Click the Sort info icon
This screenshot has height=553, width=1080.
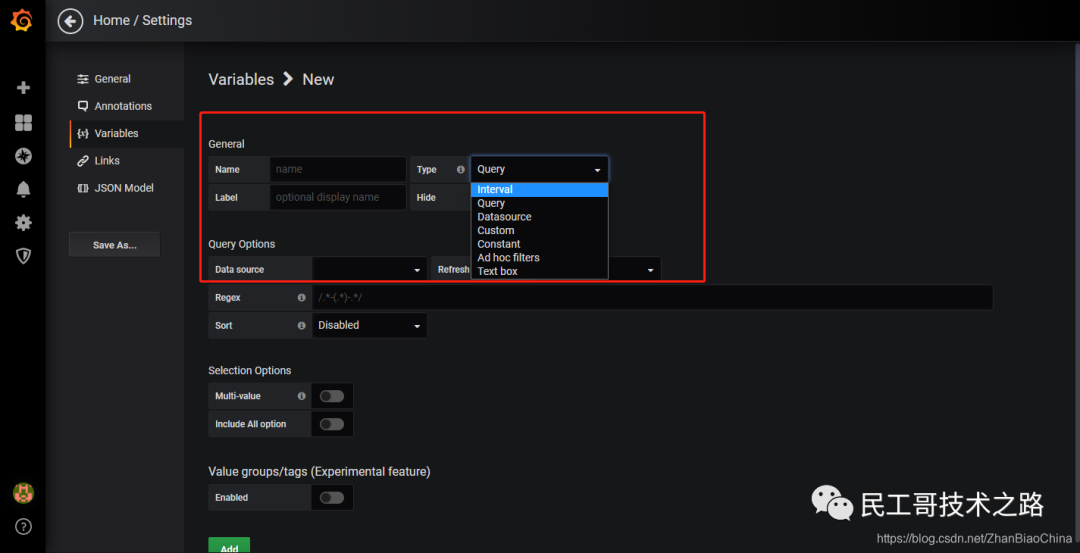click(301, 326)
